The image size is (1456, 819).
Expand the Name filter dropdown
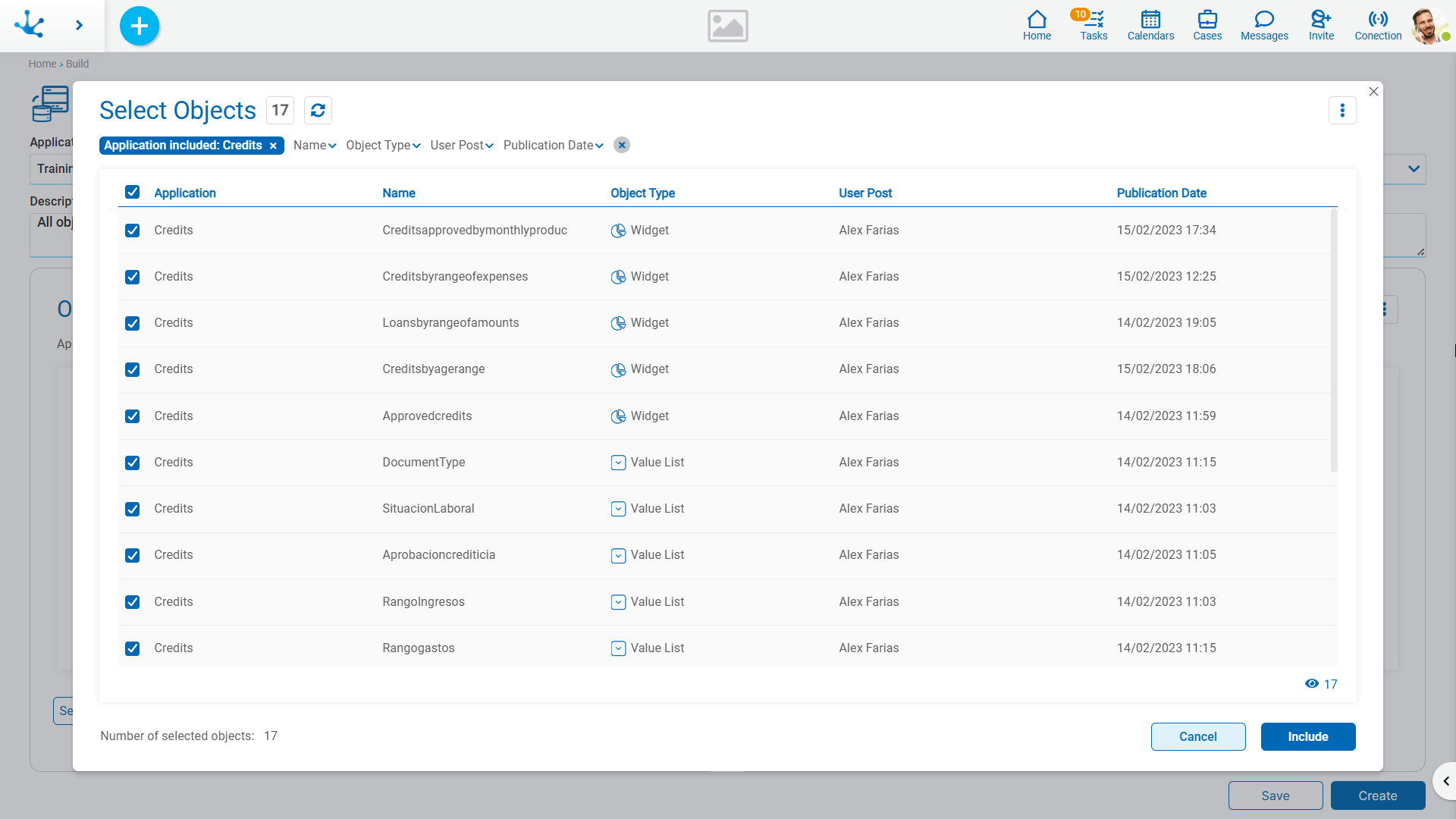click(x=315, y=146)
